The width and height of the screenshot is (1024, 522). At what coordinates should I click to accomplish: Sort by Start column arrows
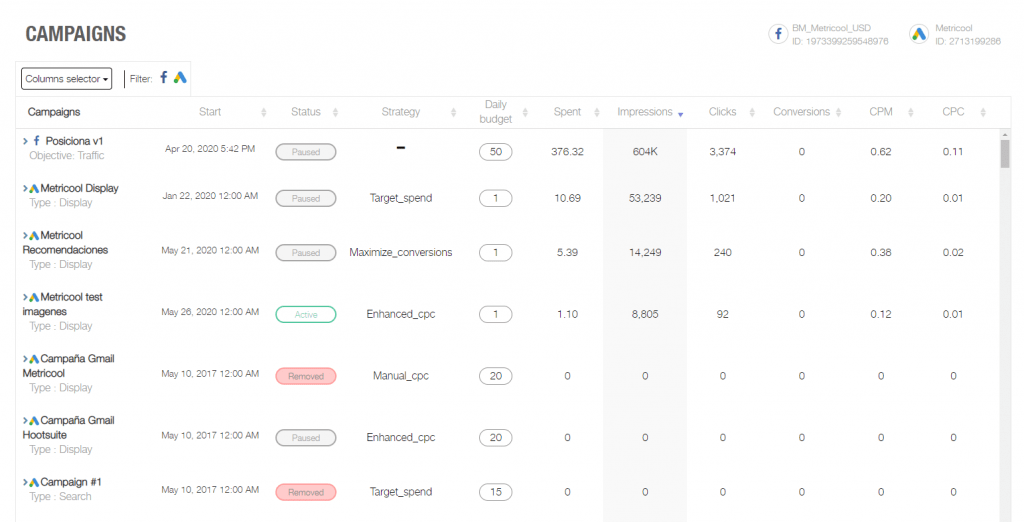point(264,112)
